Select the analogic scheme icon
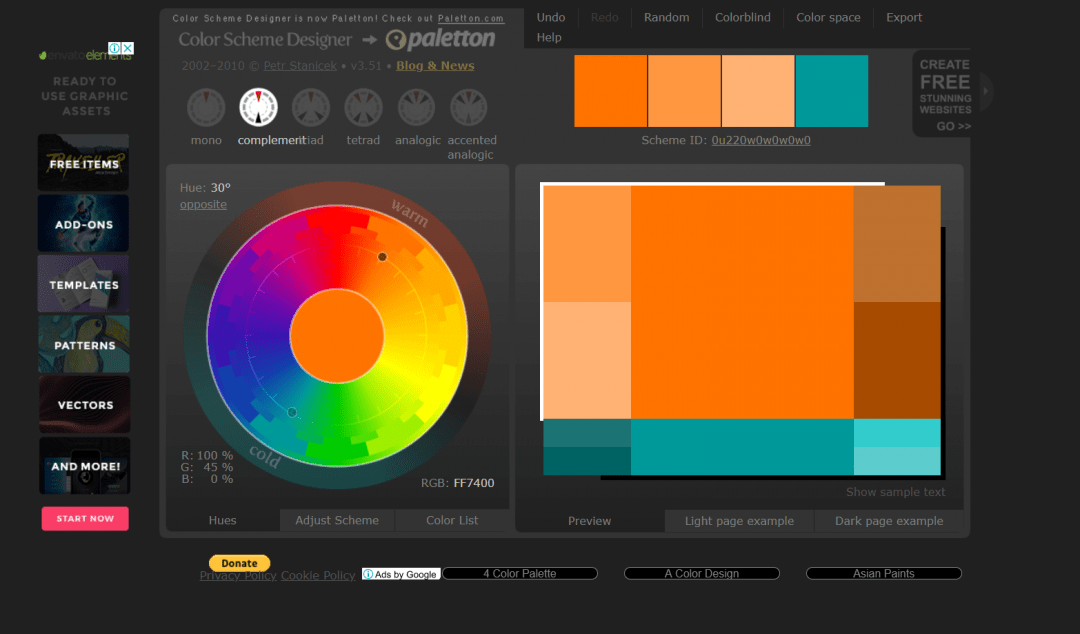This screenshot has height=634, width=1080. pyautogui.click(x=416, y=108)
